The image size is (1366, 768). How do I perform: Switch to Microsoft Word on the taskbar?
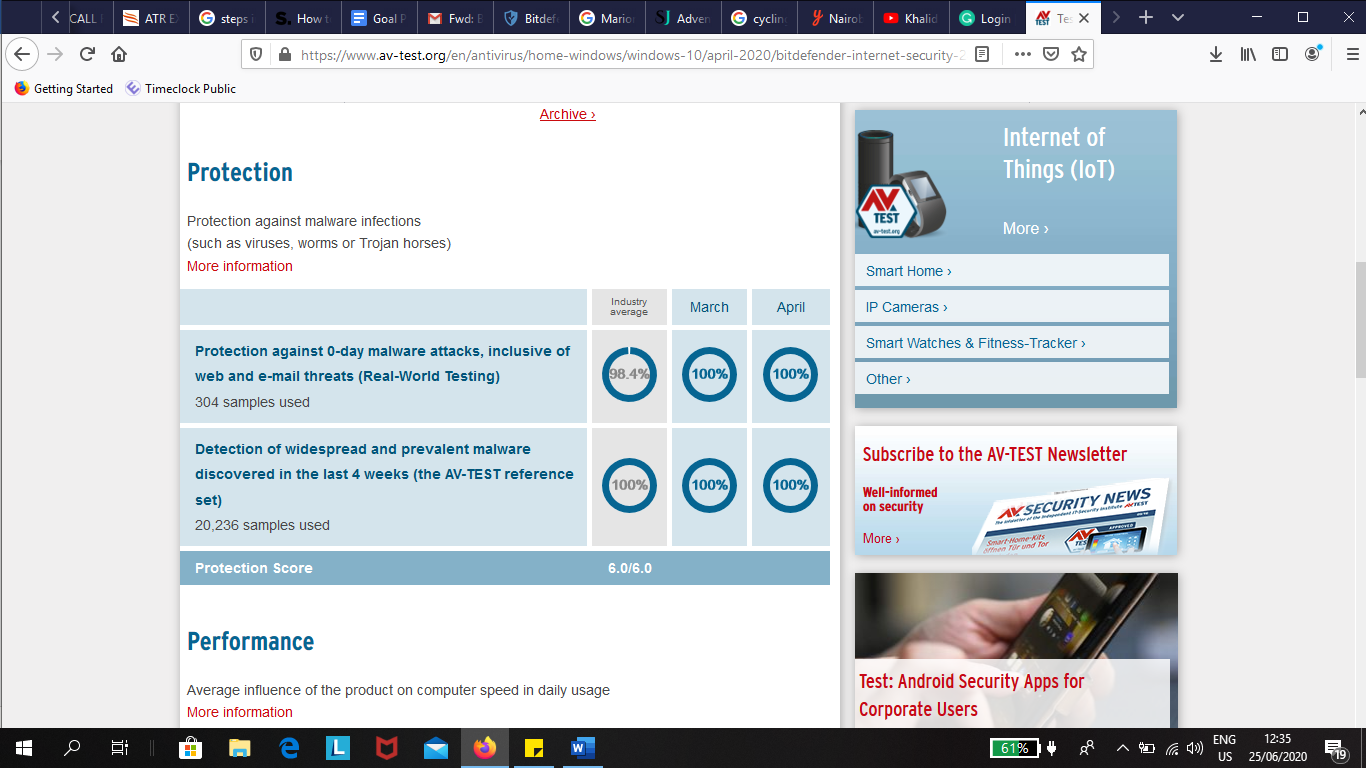[x=583, y=748]
